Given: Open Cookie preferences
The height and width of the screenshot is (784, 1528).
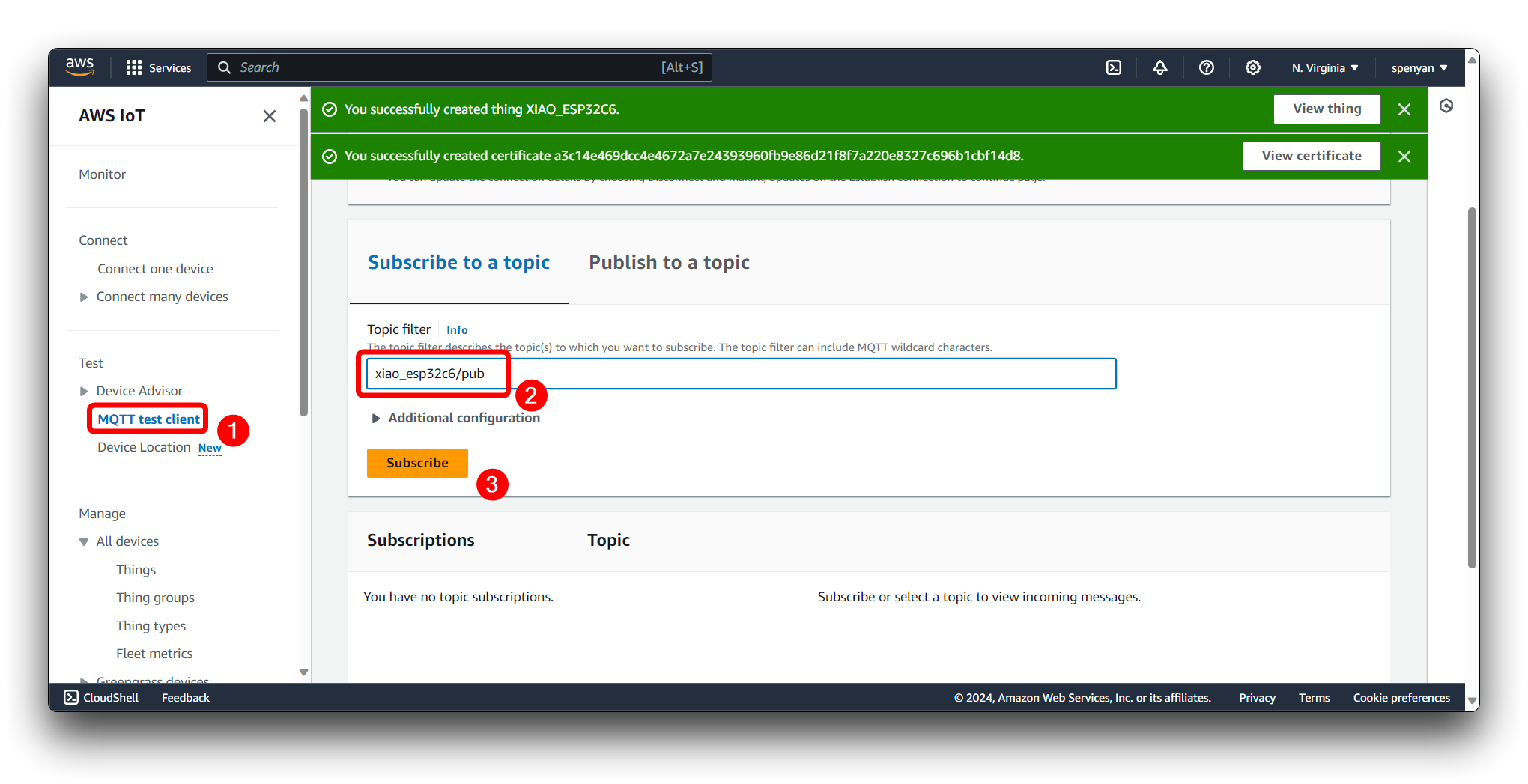Looking at the screenshot, I should [1401, 698].
